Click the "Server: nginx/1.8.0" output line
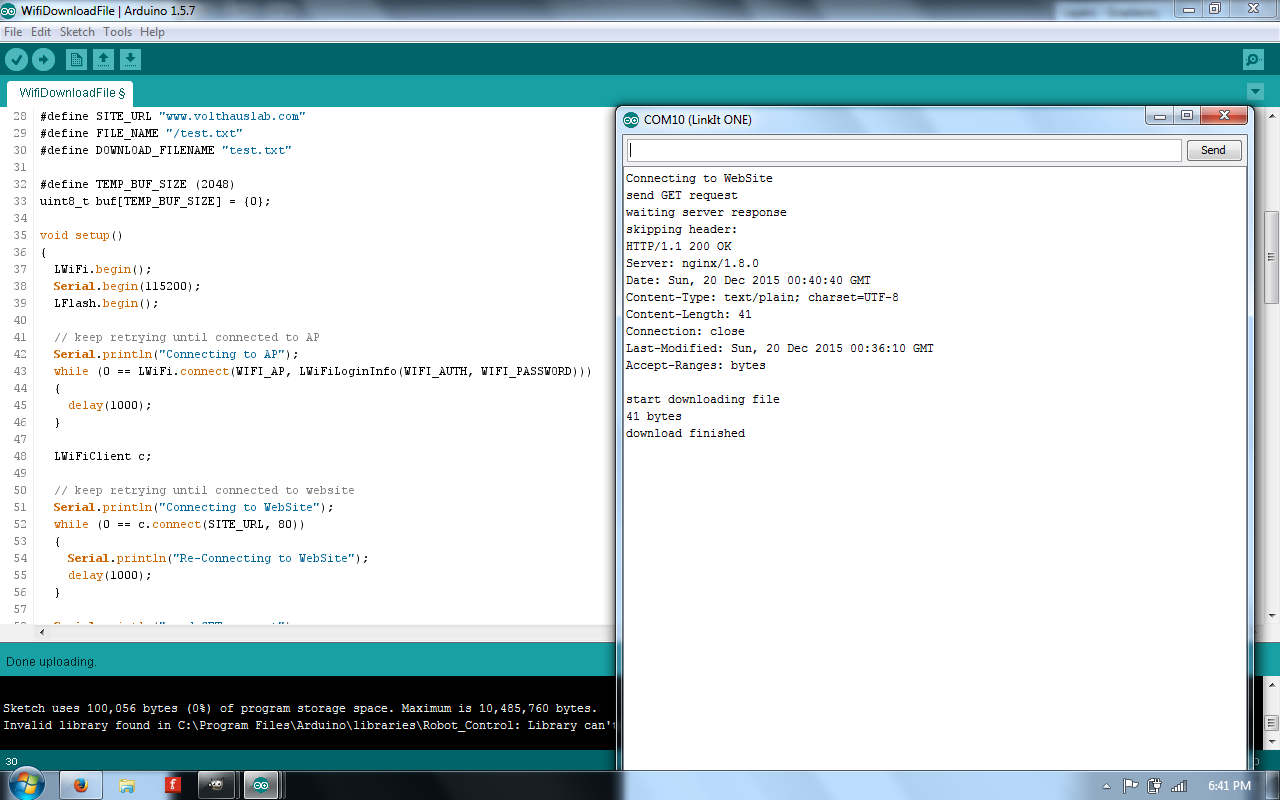 pos(692,263)
